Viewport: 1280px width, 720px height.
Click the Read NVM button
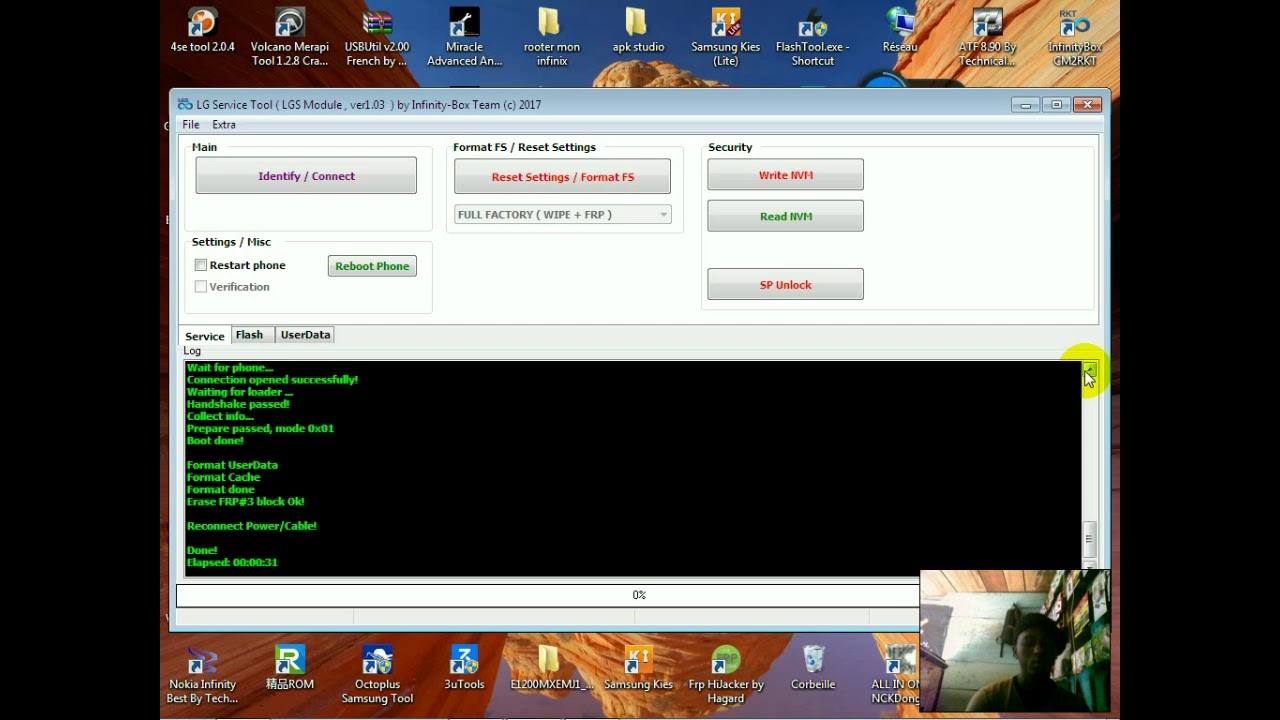[x=785, y=216]
